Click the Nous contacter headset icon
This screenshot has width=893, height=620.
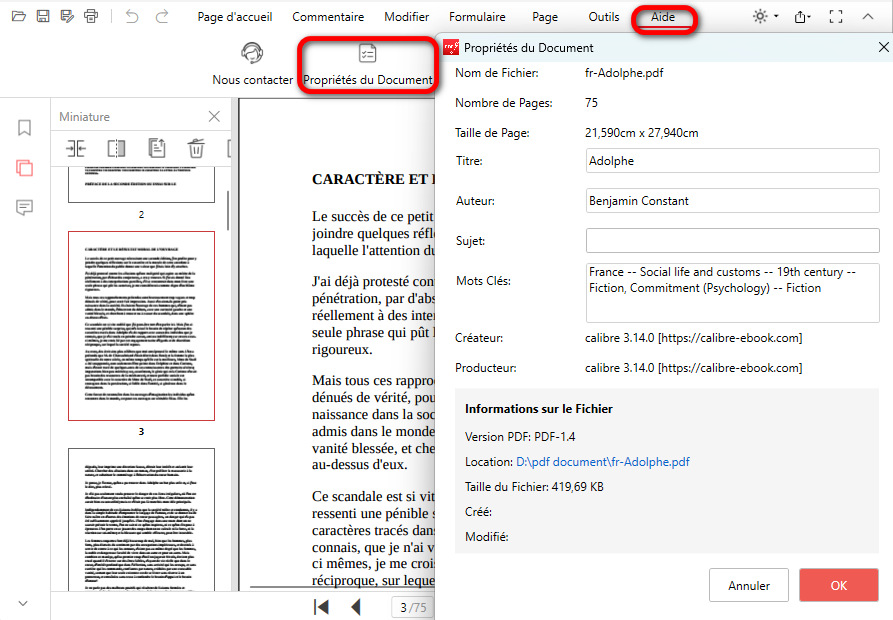click(252, 54)
